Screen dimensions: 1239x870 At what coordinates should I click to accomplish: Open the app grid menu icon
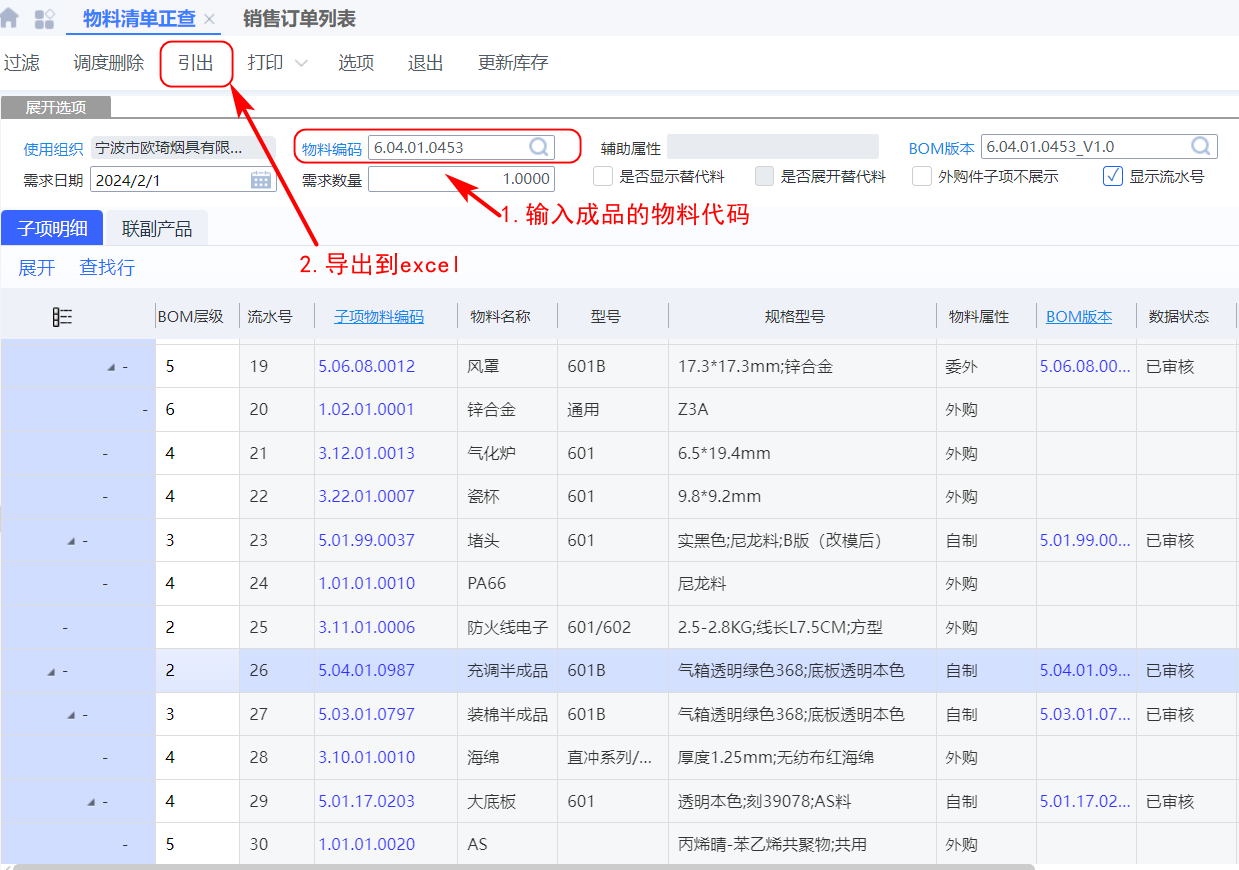click(44, 19)
